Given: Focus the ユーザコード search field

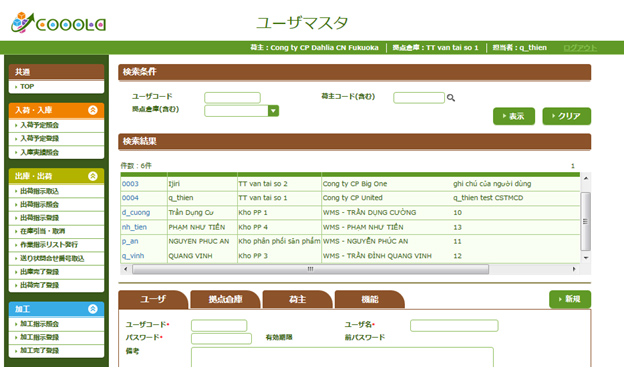Looking at the screenshot, I should click(x=232, y=97).
